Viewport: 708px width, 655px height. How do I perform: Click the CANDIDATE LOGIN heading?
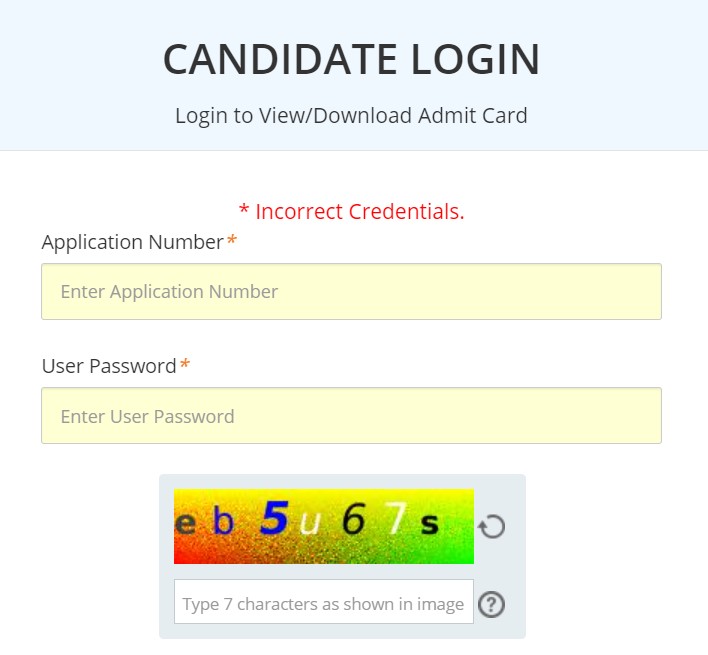[351, 59]
